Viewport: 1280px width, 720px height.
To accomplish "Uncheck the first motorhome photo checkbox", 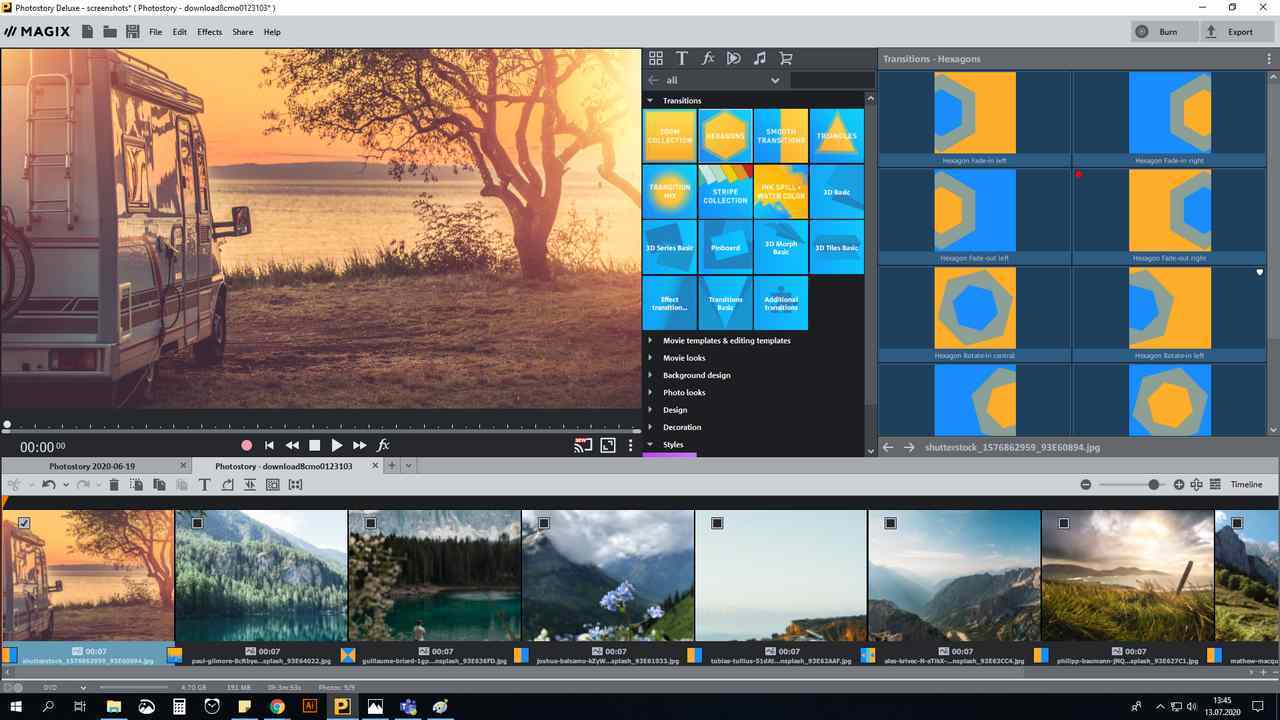I will tap(24, 523).
